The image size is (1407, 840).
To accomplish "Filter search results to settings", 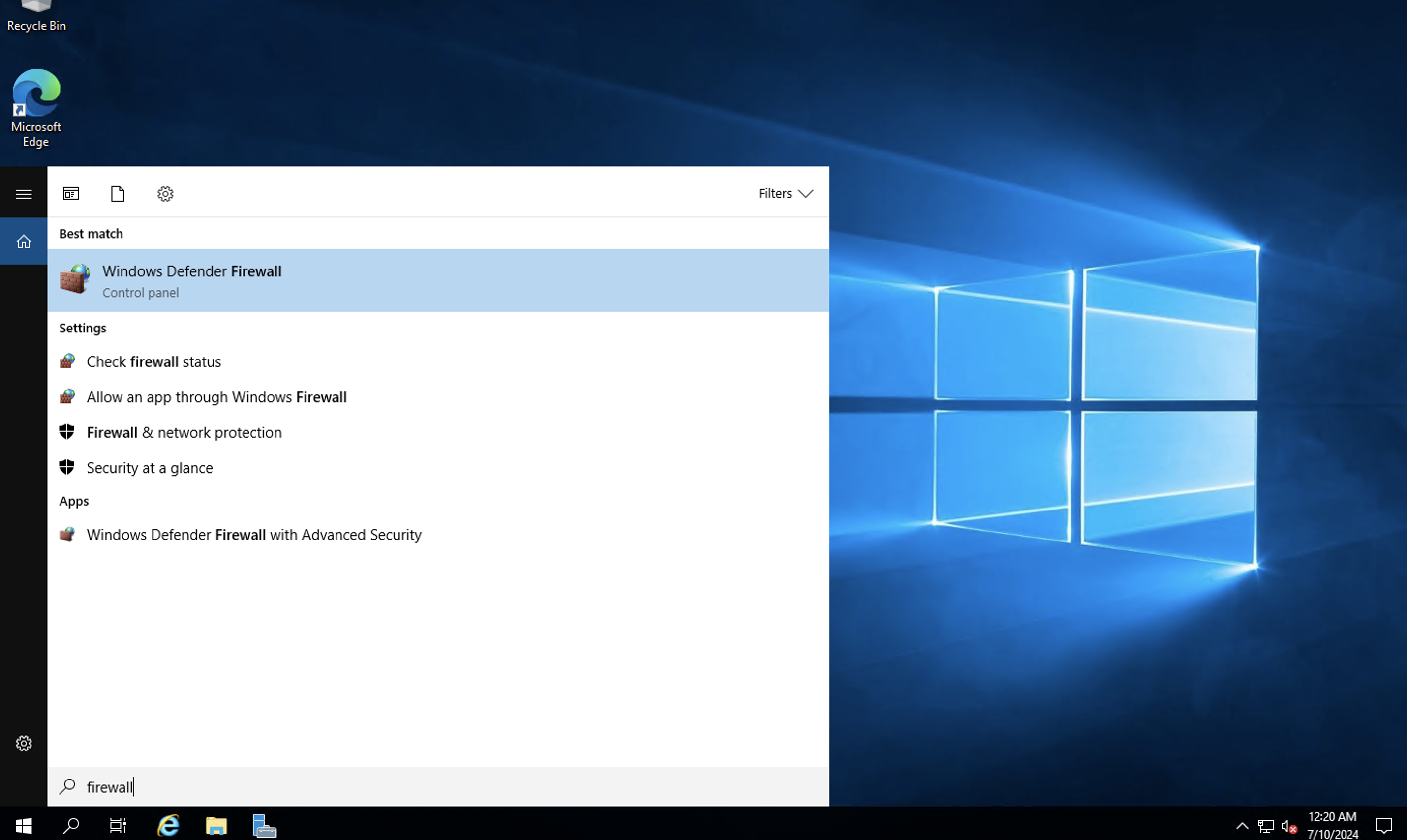I will pyautogui.click(x=165, y=193).
